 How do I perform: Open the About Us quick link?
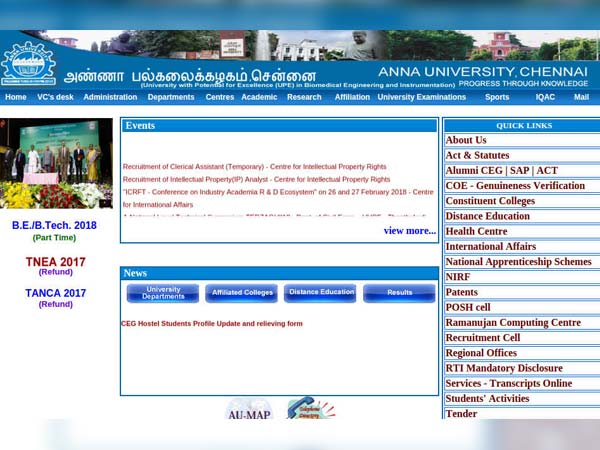tap(466, 140)
